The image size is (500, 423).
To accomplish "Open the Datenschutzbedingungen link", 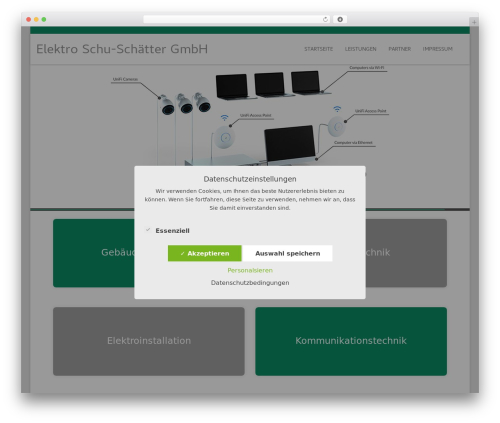I will pyautogui.click(x=250, y=283).
